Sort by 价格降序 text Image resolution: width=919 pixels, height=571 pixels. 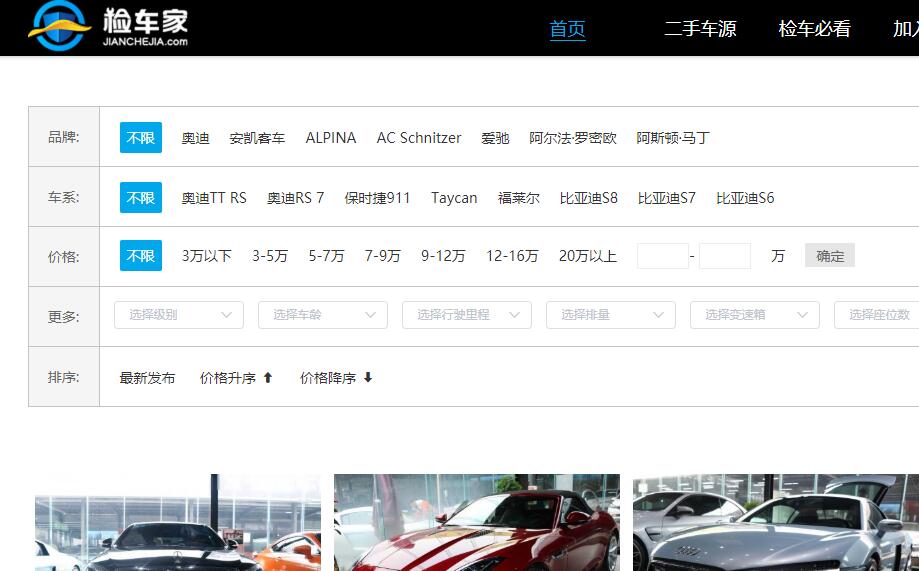328,378
